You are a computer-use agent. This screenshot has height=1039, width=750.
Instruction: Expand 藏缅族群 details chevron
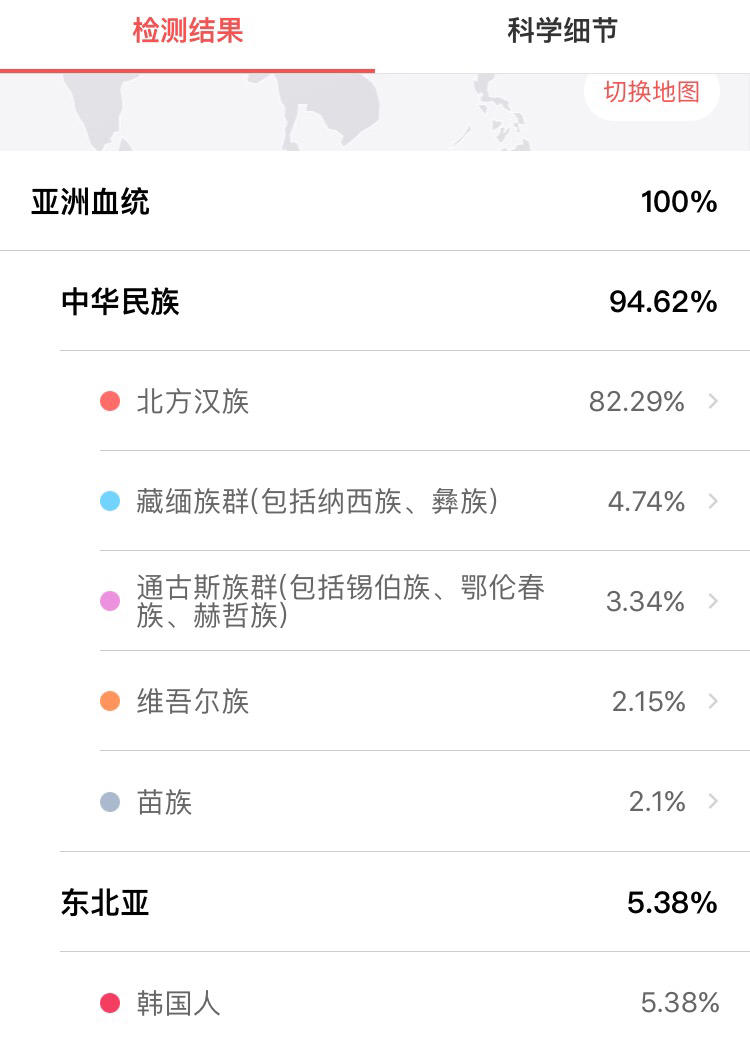click(x=713, y=501)
